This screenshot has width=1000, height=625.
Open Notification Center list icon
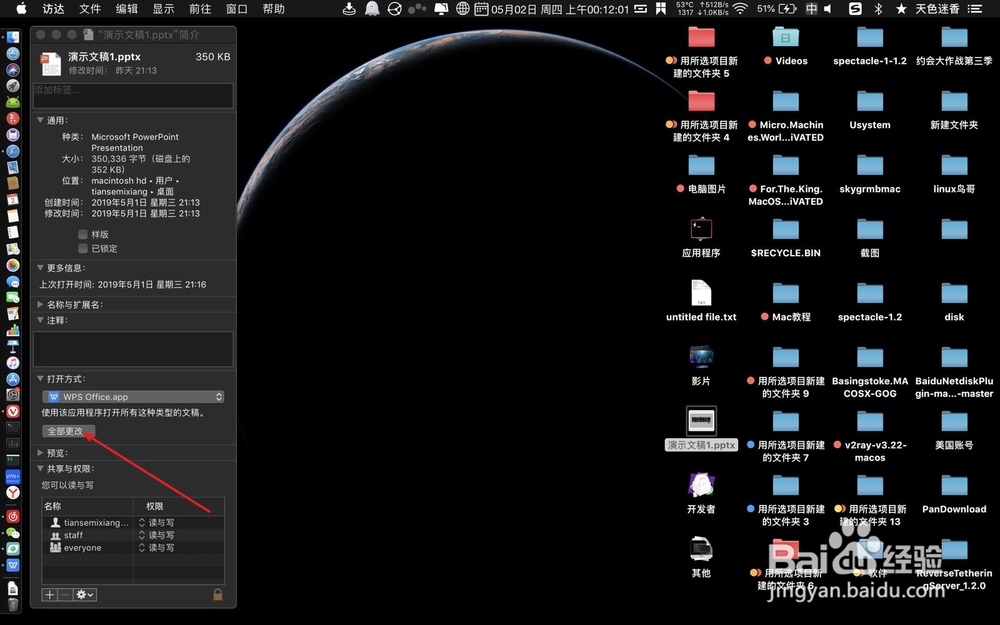975,9
